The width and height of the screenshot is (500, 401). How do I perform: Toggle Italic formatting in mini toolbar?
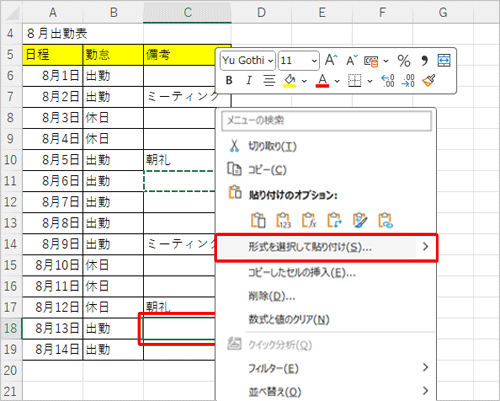click(249, 80)
